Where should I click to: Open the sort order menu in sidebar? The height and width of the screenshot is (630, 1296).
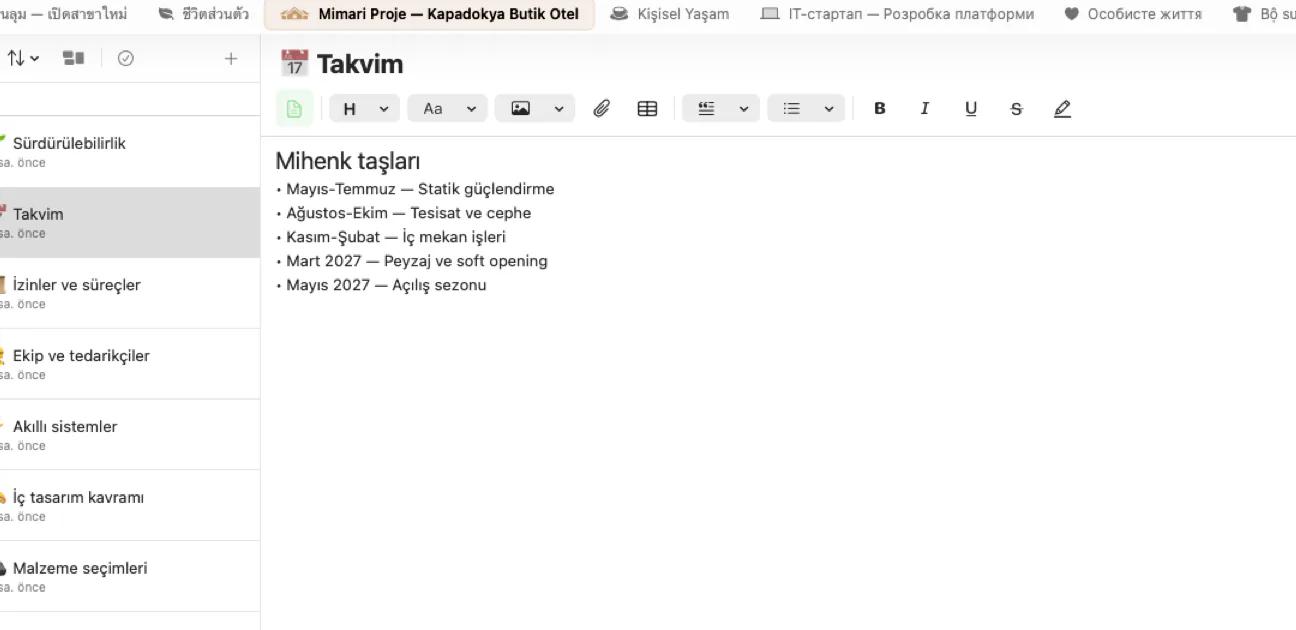click(23, 58)
